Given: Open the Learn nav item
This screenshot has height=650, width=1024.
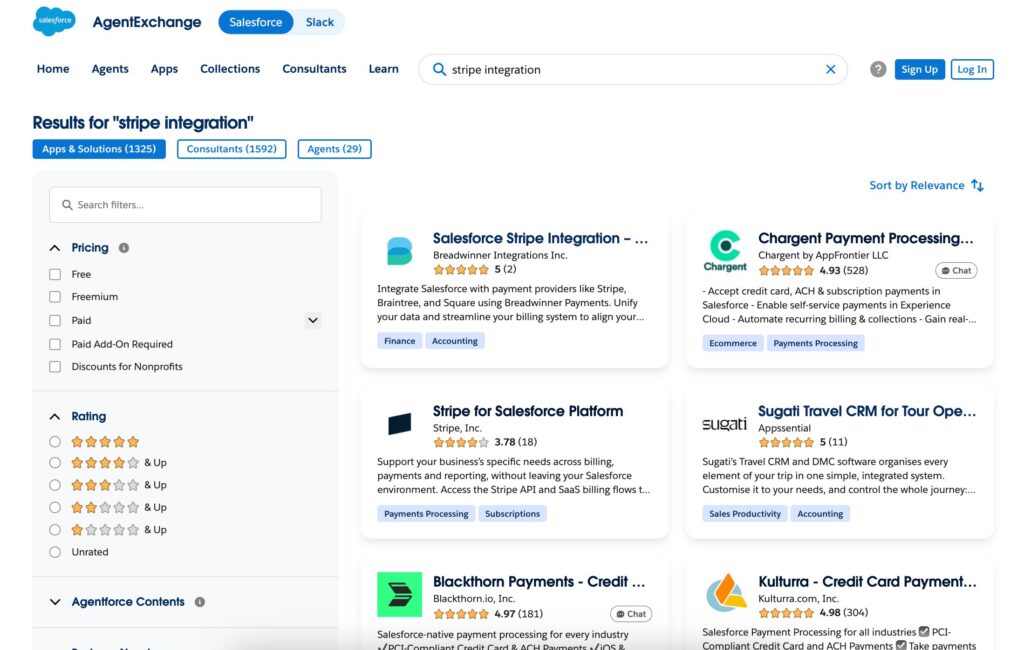Looking at the screenshot, I should click(383, 69).
